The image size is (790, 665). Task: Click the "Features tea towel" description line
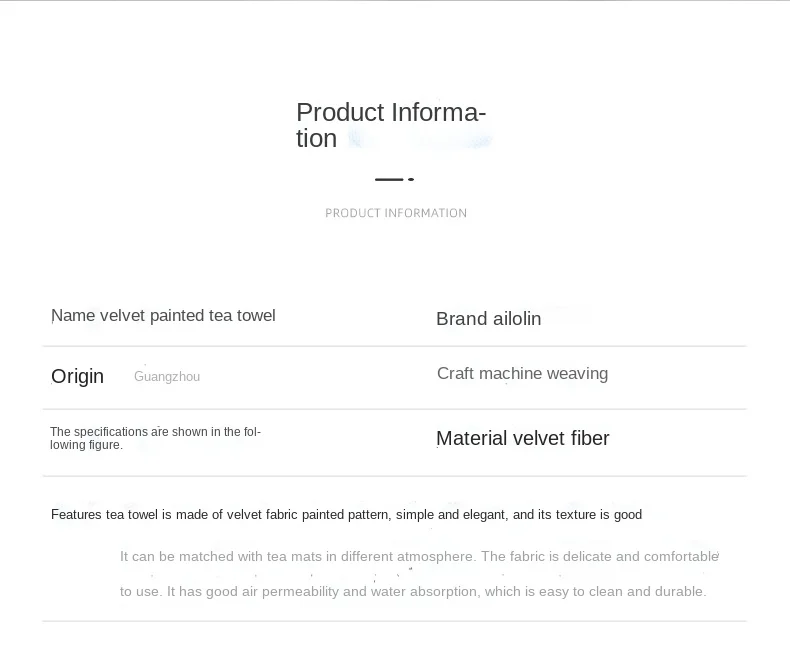pos(346,515)
